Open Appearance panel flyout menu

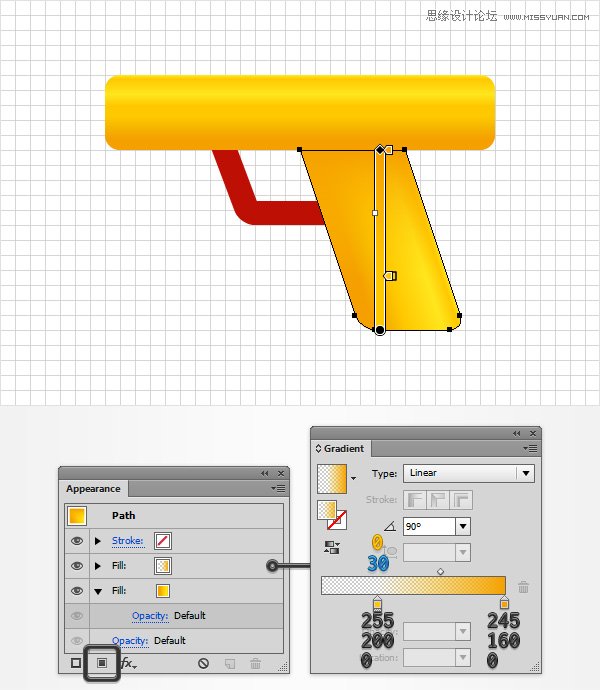(x=278, y=488)
